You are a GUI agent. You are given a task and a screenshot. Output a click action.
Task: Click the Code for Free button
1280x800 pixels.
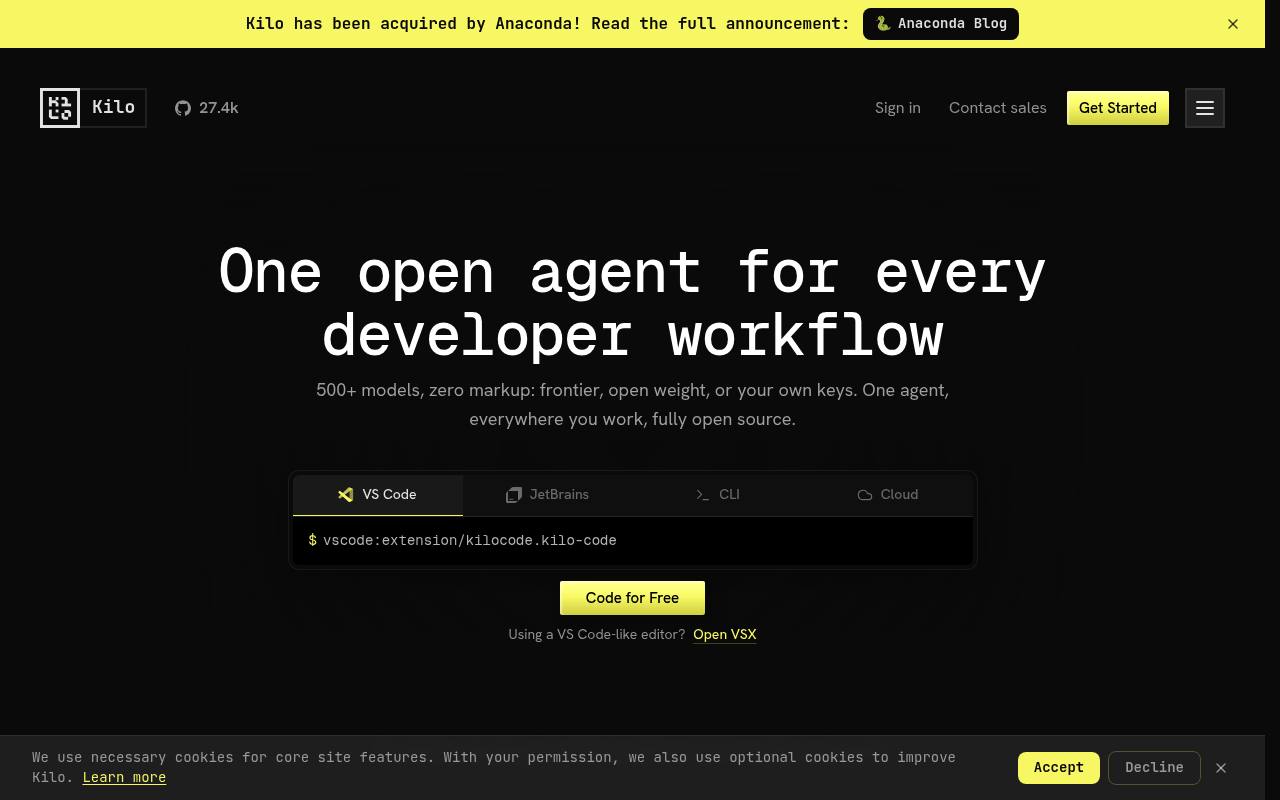(x=632, y=598)
